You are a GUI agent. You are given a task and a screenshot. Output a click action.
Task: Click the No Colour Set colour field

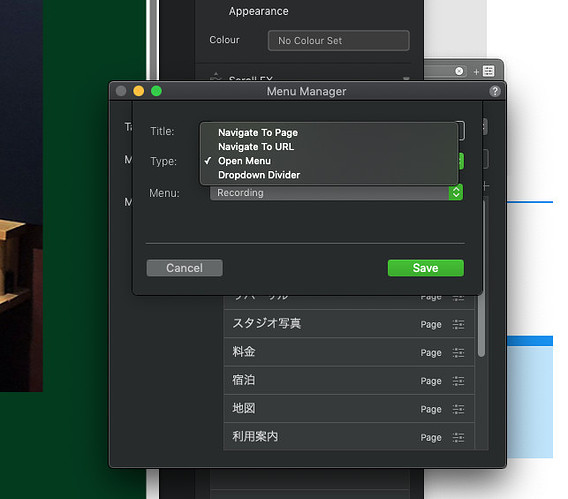pos(339,41)
